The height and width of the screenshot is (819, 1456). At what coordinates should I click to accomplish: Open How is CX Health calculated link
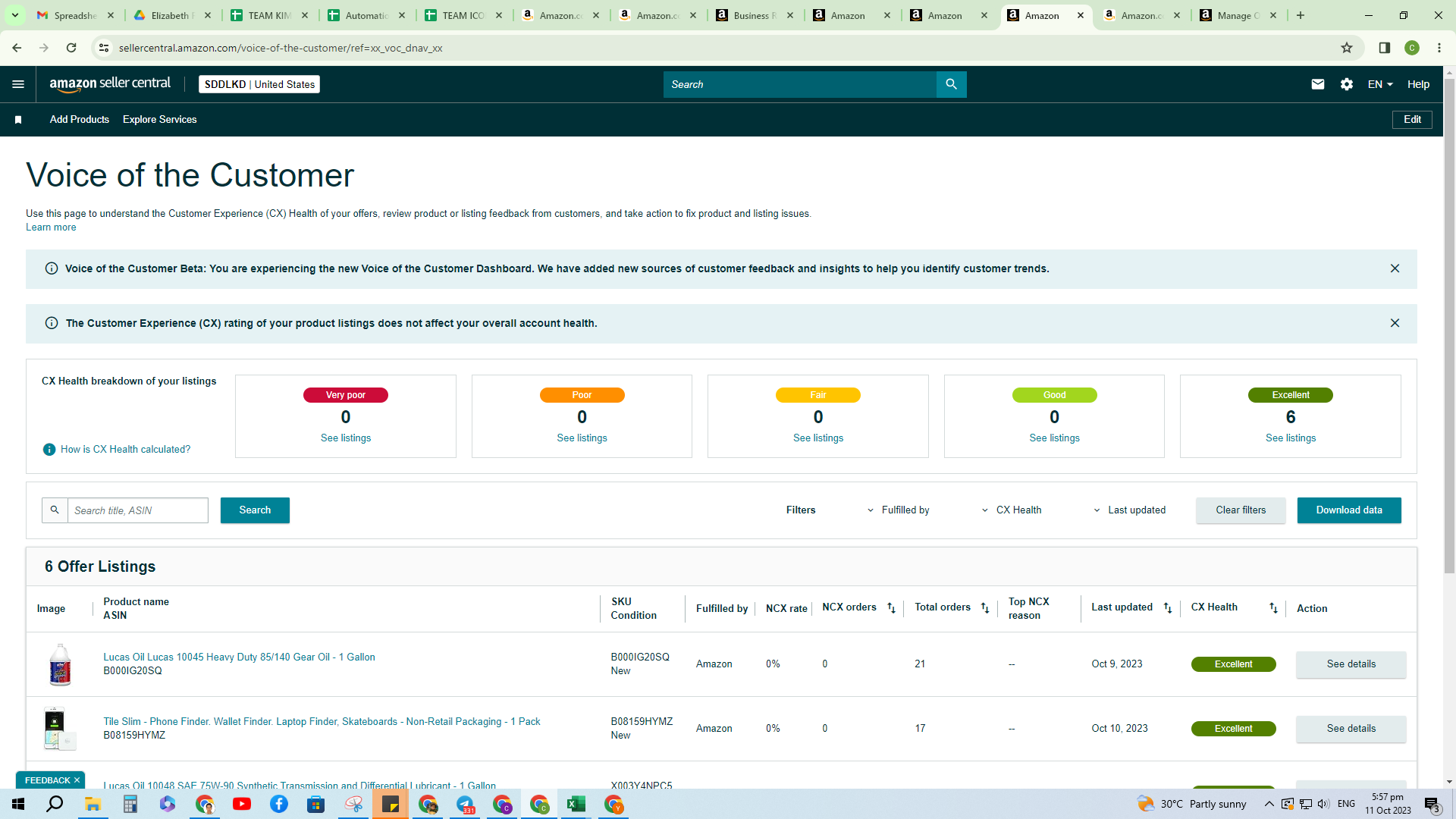(x=125, y=450)
